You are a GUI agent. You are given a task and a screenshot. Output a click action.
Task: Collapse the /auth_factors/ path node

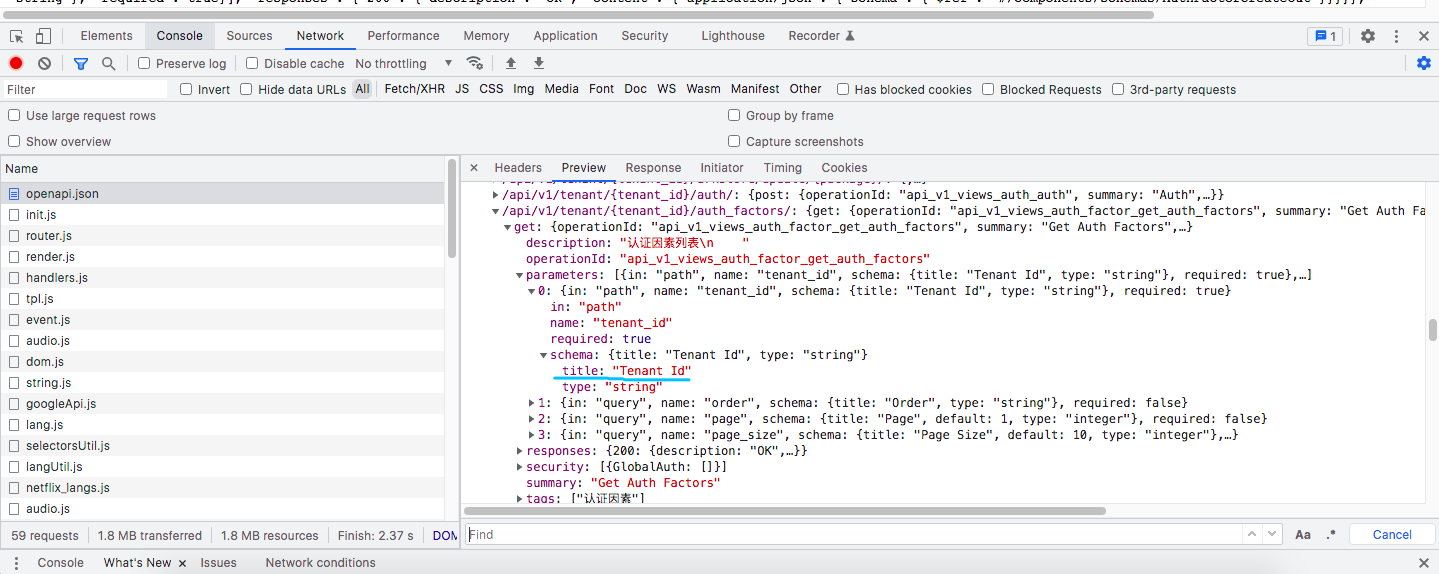(496, 211)
